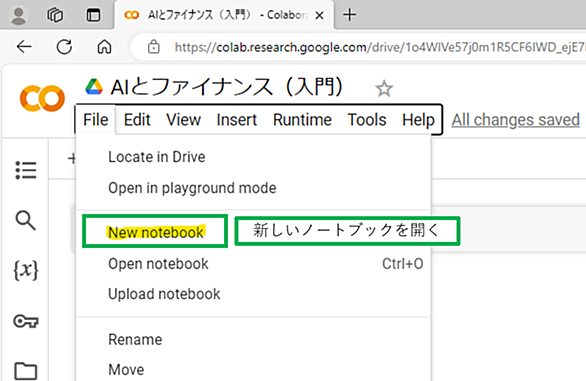Click the All changes saved link

click(515, 120)
